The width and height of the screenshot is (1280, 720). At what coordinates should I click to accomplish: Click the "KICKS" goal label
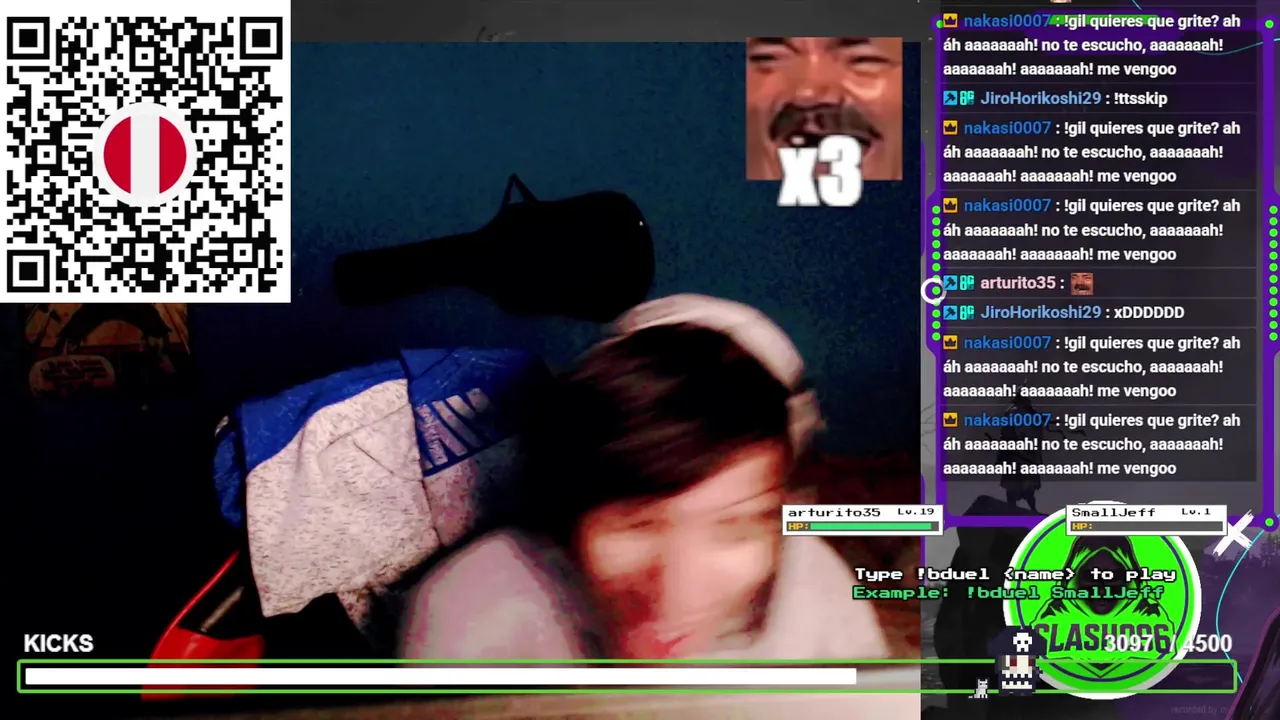pos(58,643)
